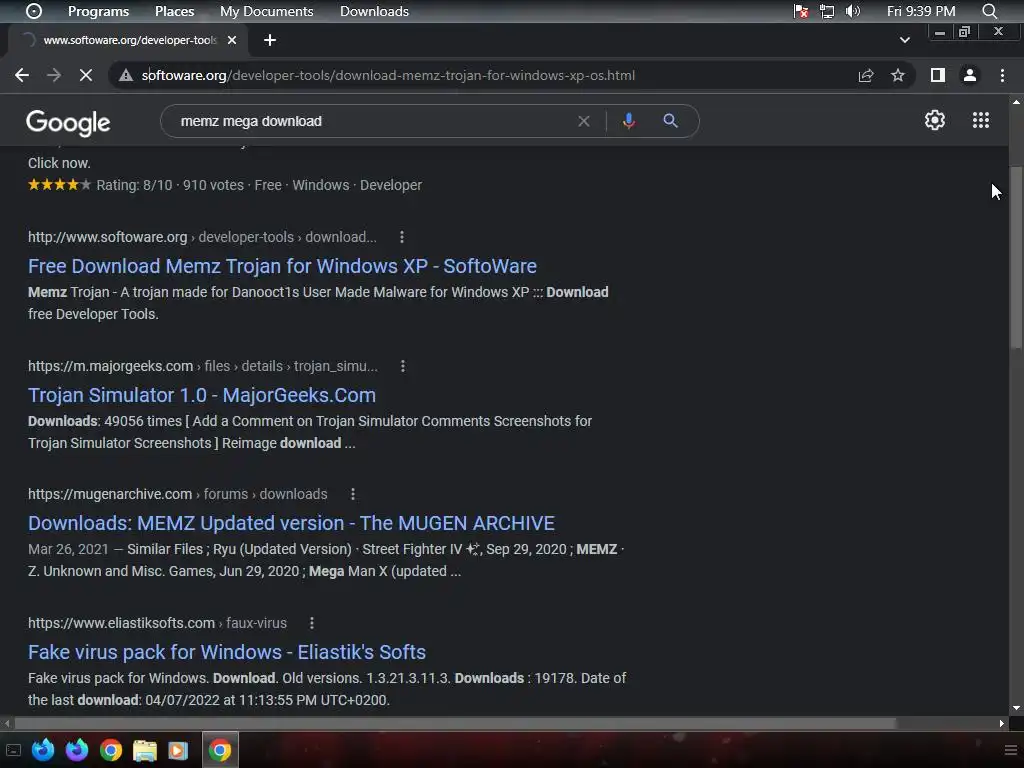Open the browser side panel
1024x768 pixels.
[938, 75]
